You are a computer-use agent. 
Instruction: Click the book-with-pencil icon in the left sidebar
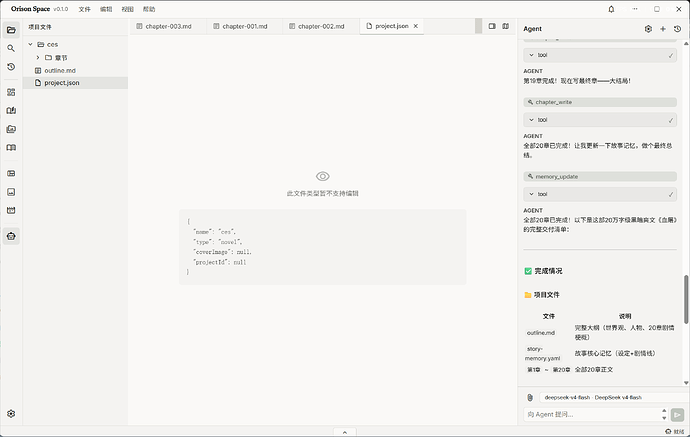click(x=11, y=110)
